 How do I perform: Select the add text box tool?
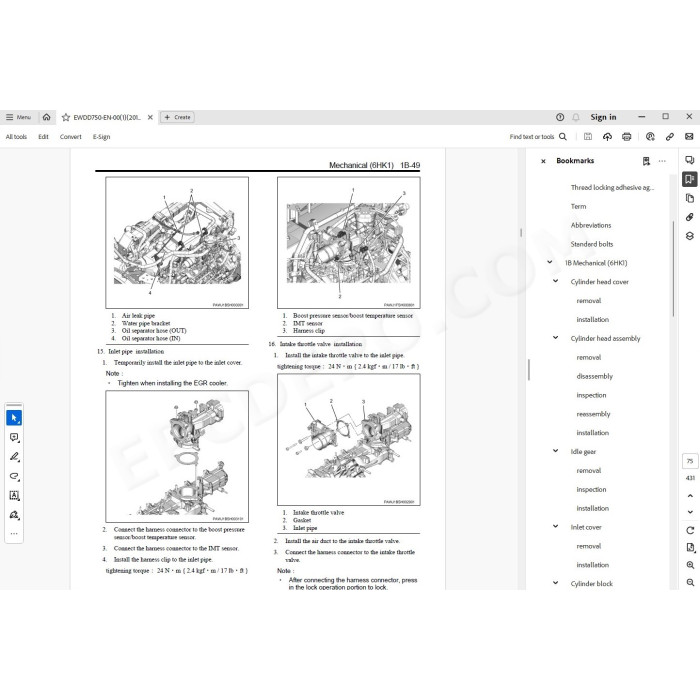(14, 495)
